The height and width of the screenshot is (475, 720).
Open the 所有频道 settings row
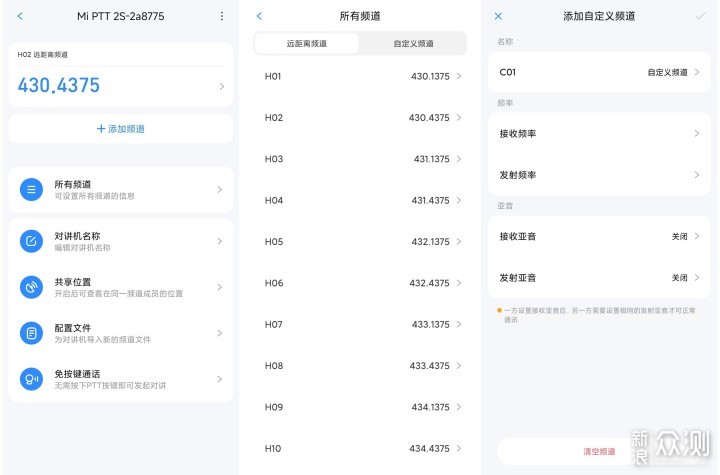click(x=121, y=189)
